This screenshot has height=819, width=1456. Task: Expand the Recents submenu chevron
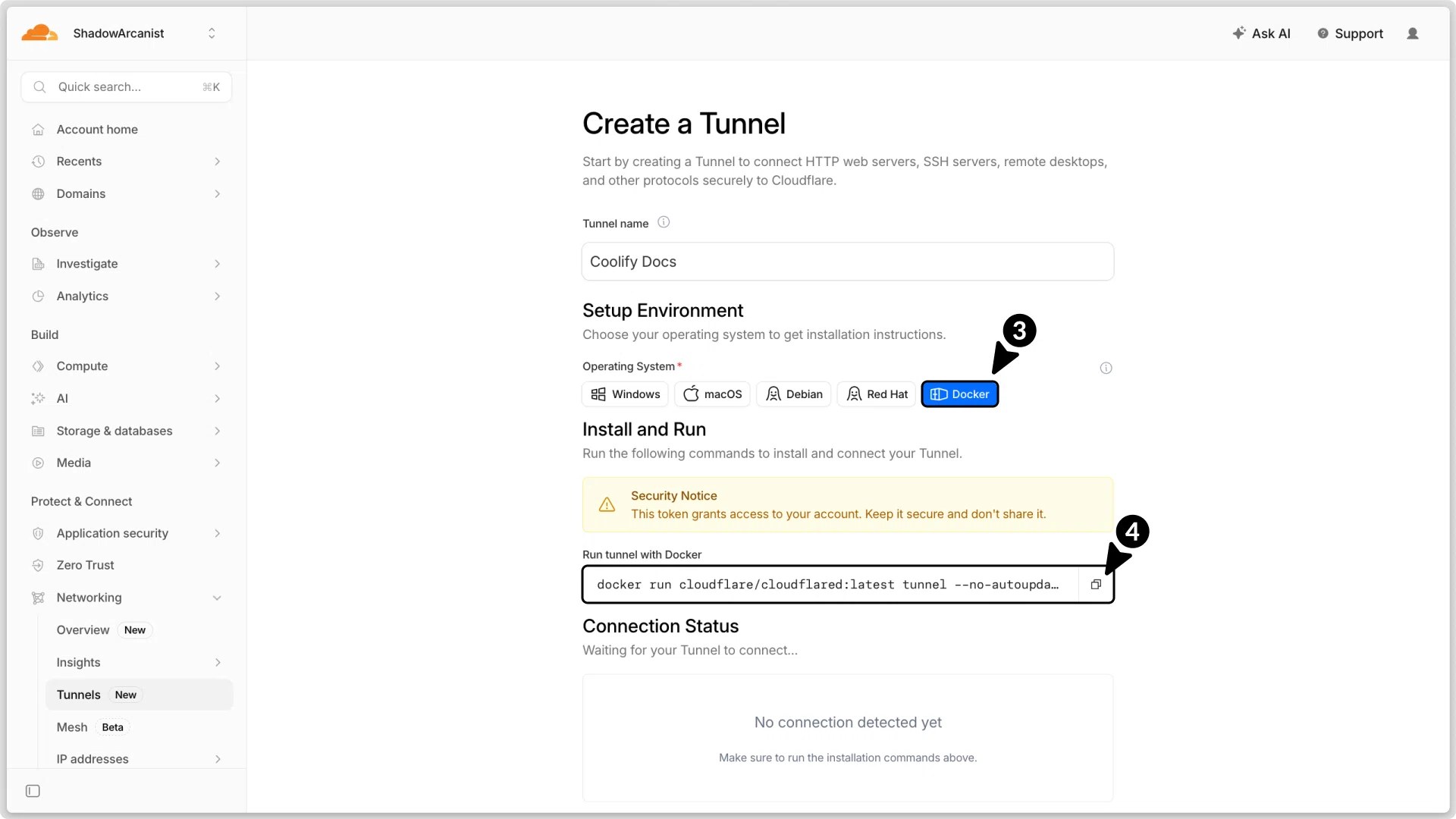pos(218,162)
